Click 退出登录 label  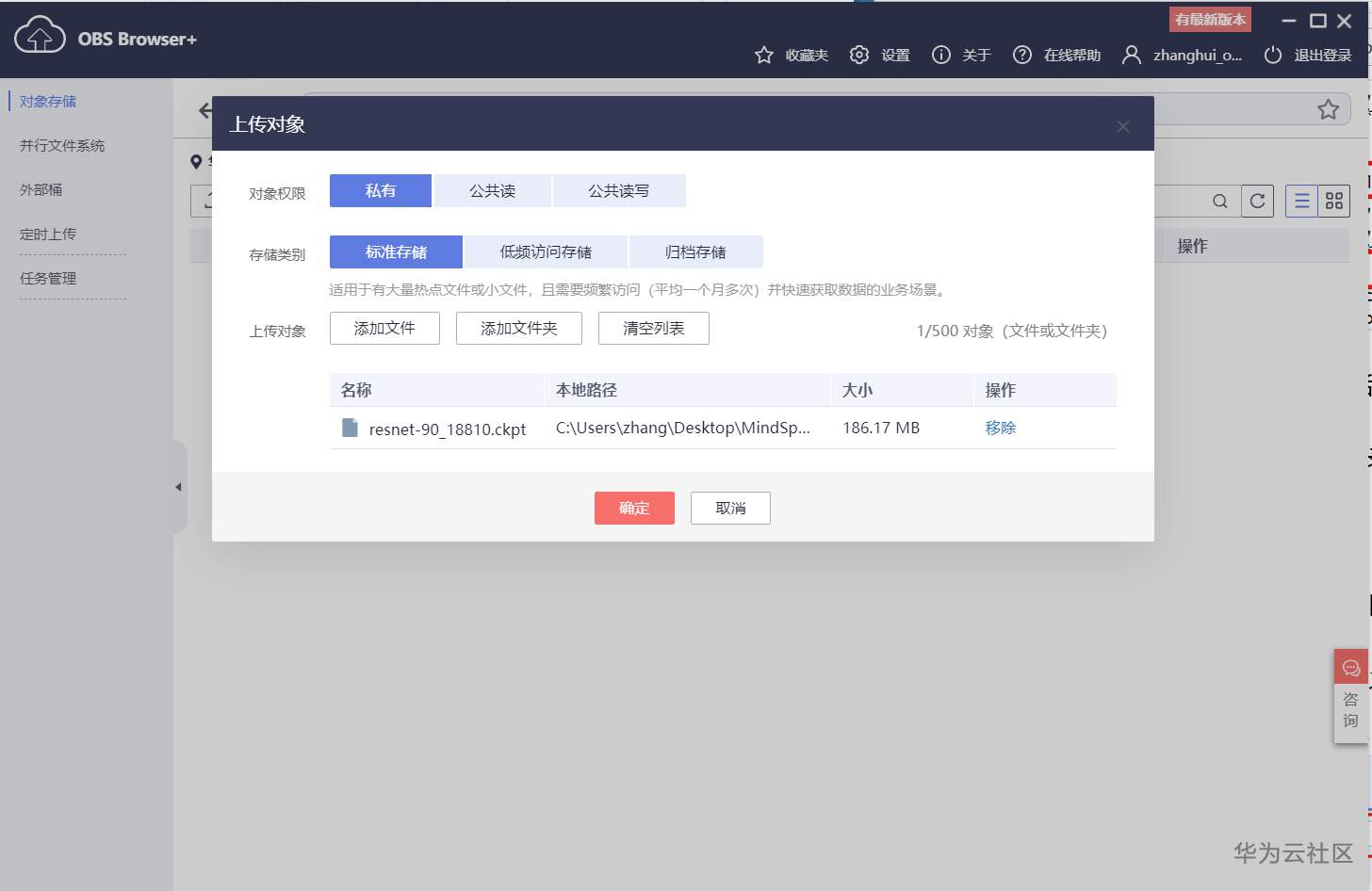[1323, 55]
